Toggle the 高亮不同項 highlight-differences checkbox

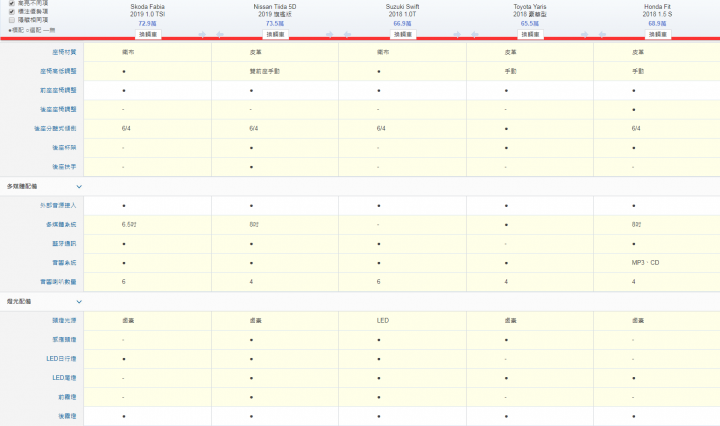click(12, 3)
